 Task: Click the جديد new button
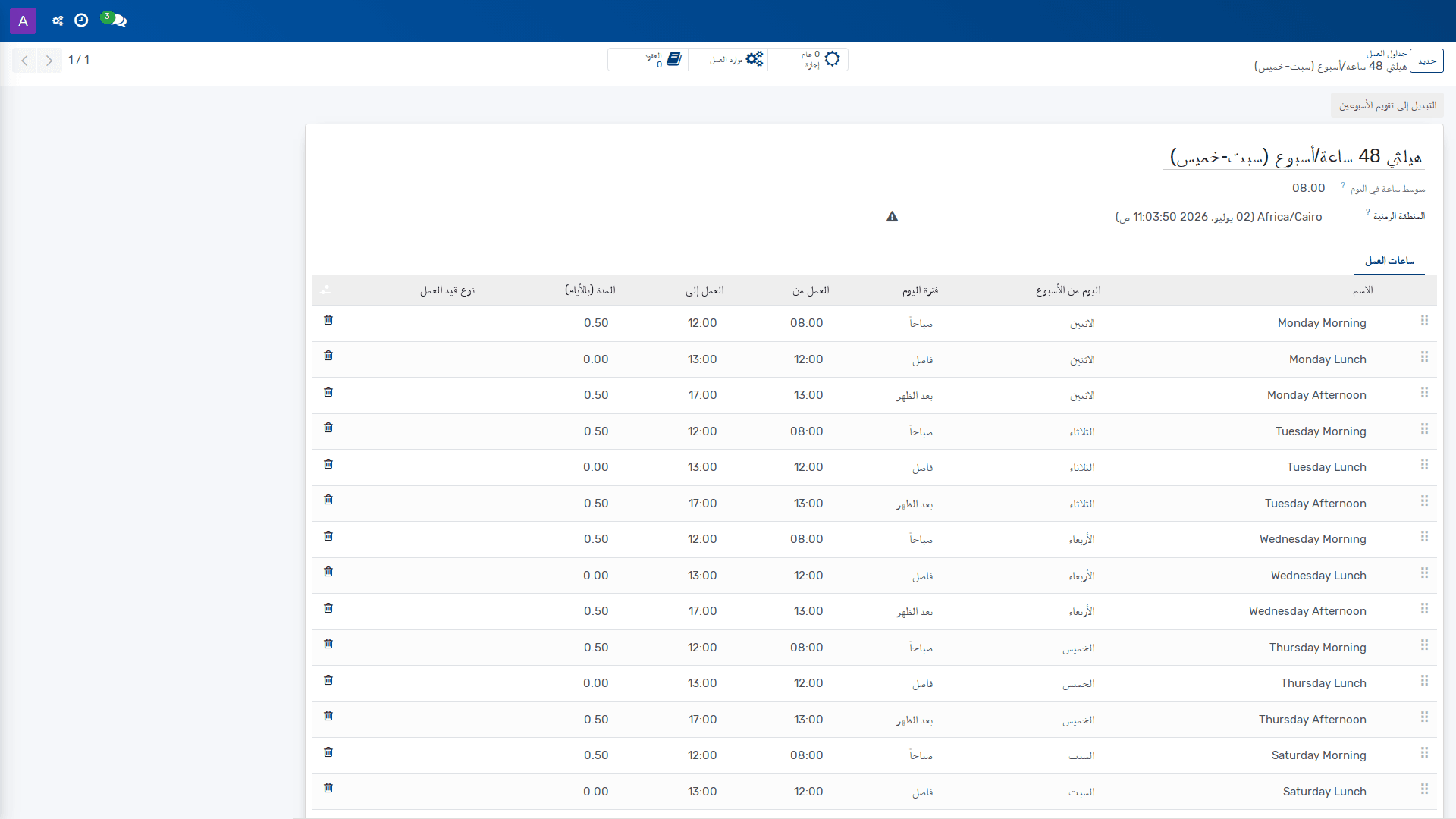point(1427,61)
